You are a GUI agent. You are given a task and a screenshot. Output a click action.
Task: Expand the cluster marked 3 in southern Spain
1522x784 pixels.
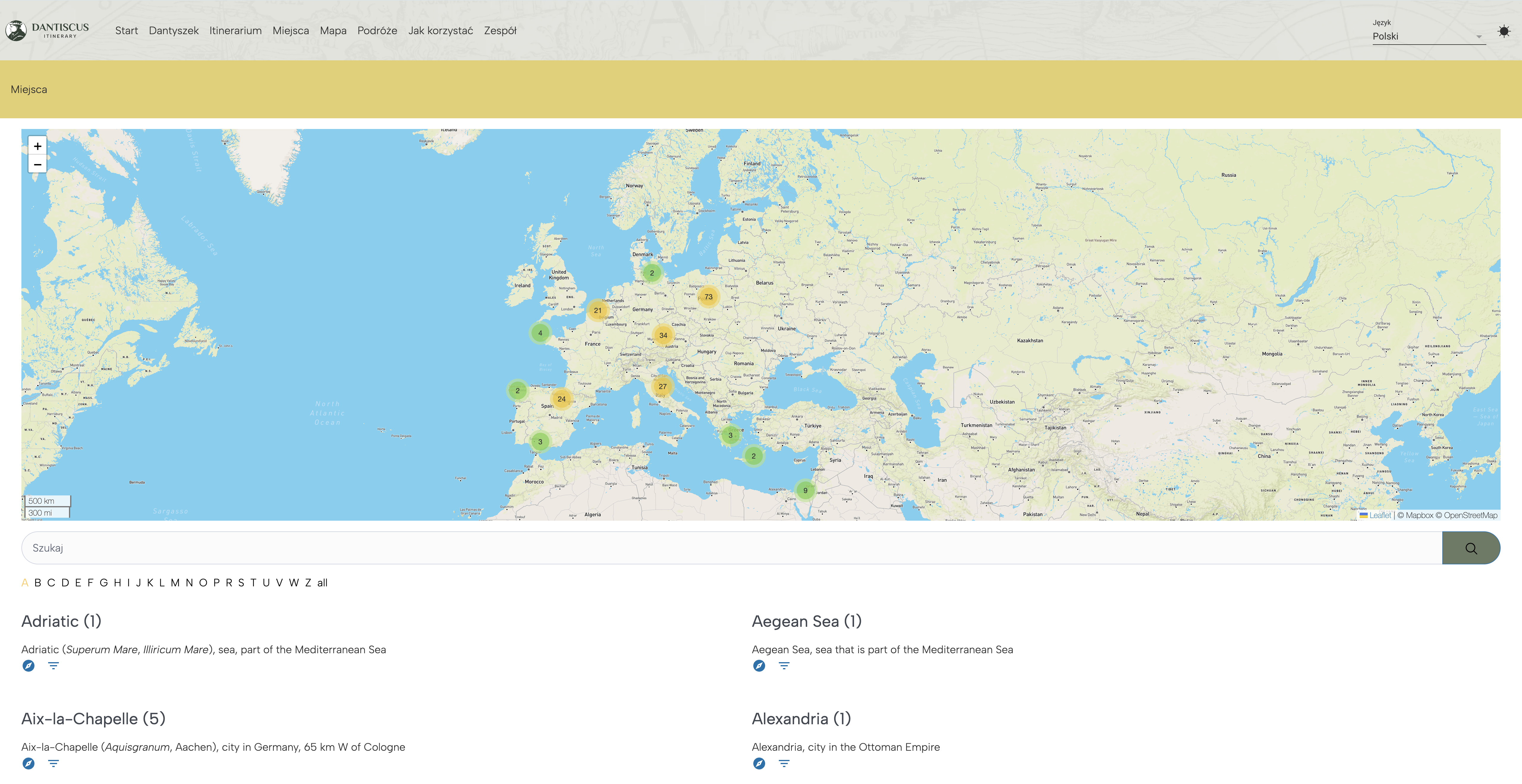tap(540, 441)
